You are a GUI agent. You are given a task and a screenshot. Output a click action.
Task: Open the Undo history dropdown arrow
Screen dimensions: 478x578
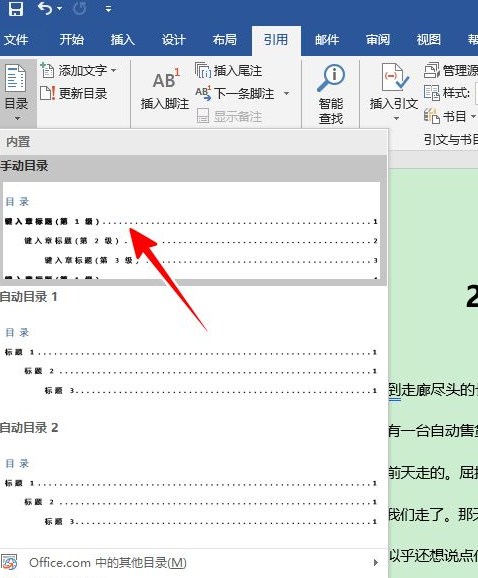(x=59, y=8)
